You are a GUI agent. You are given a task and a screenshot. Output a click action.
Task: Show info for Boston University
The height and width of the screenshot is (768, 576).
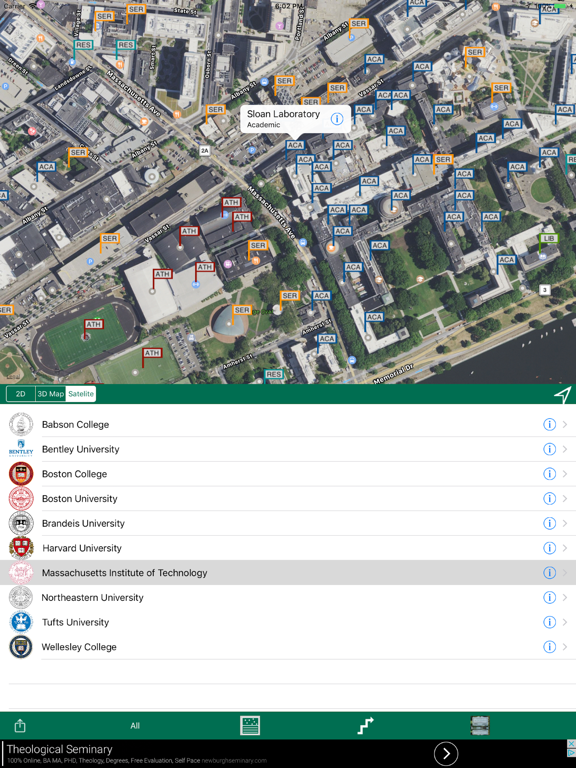tap(550, 499)
